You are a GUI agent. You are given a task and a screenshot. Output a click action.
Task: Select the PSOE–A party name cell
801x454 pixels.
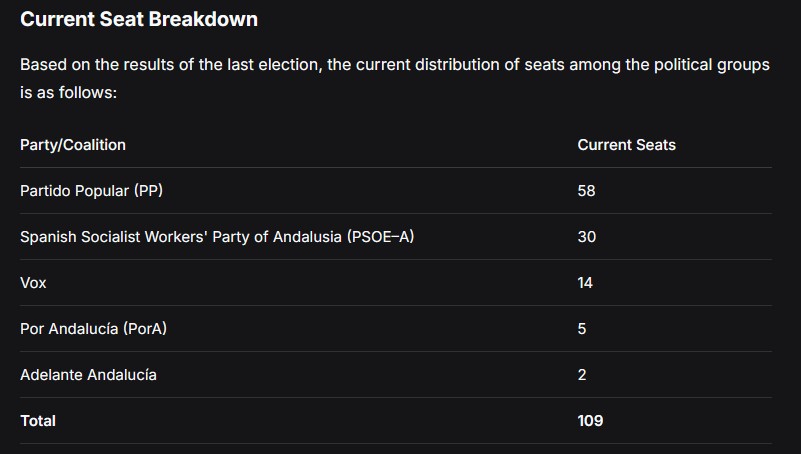coord(217,237)
